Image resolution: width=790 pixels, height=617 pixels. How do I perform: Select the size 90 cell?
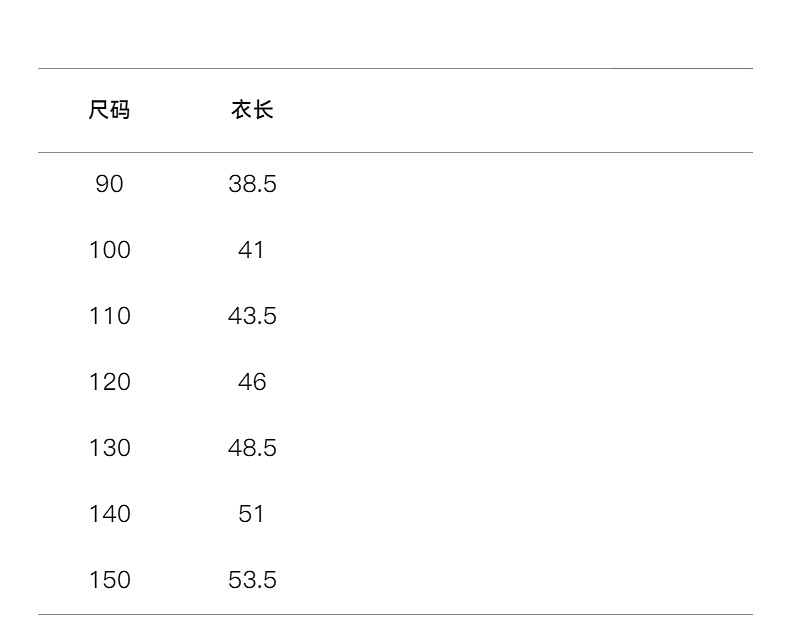109,184
